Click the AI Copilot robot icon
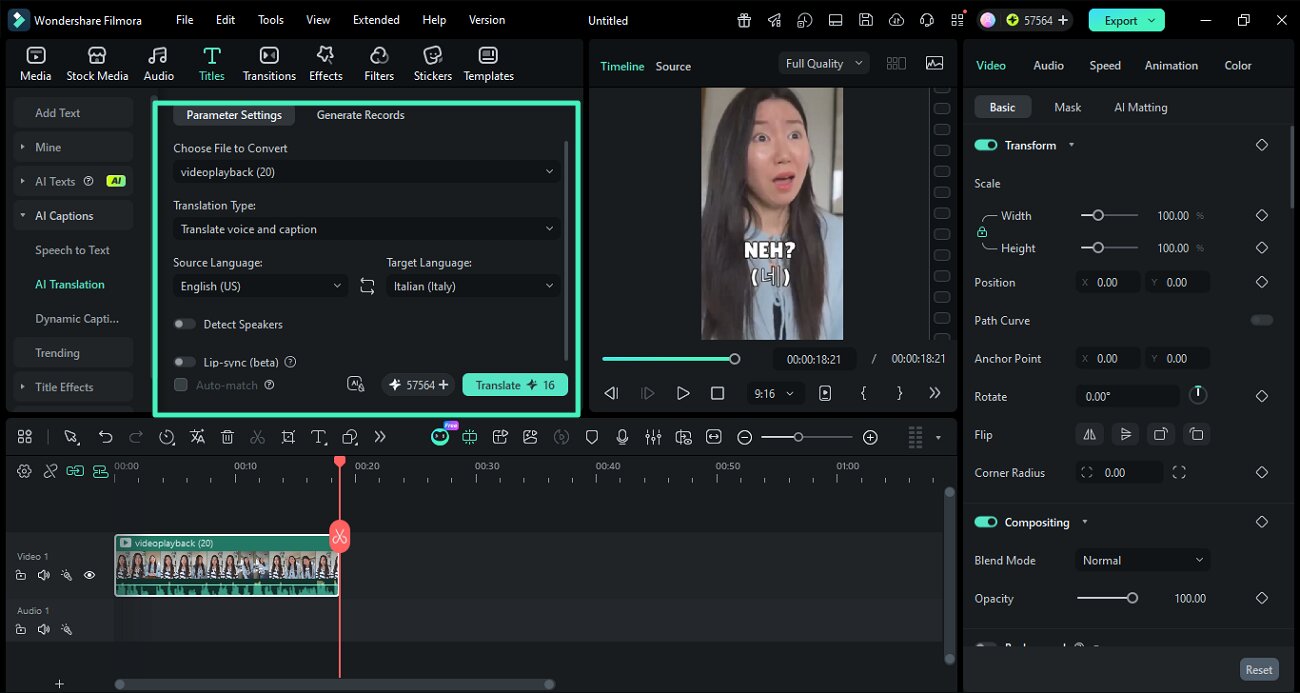Screen dimensions: 1300x693 coord(440,437)
